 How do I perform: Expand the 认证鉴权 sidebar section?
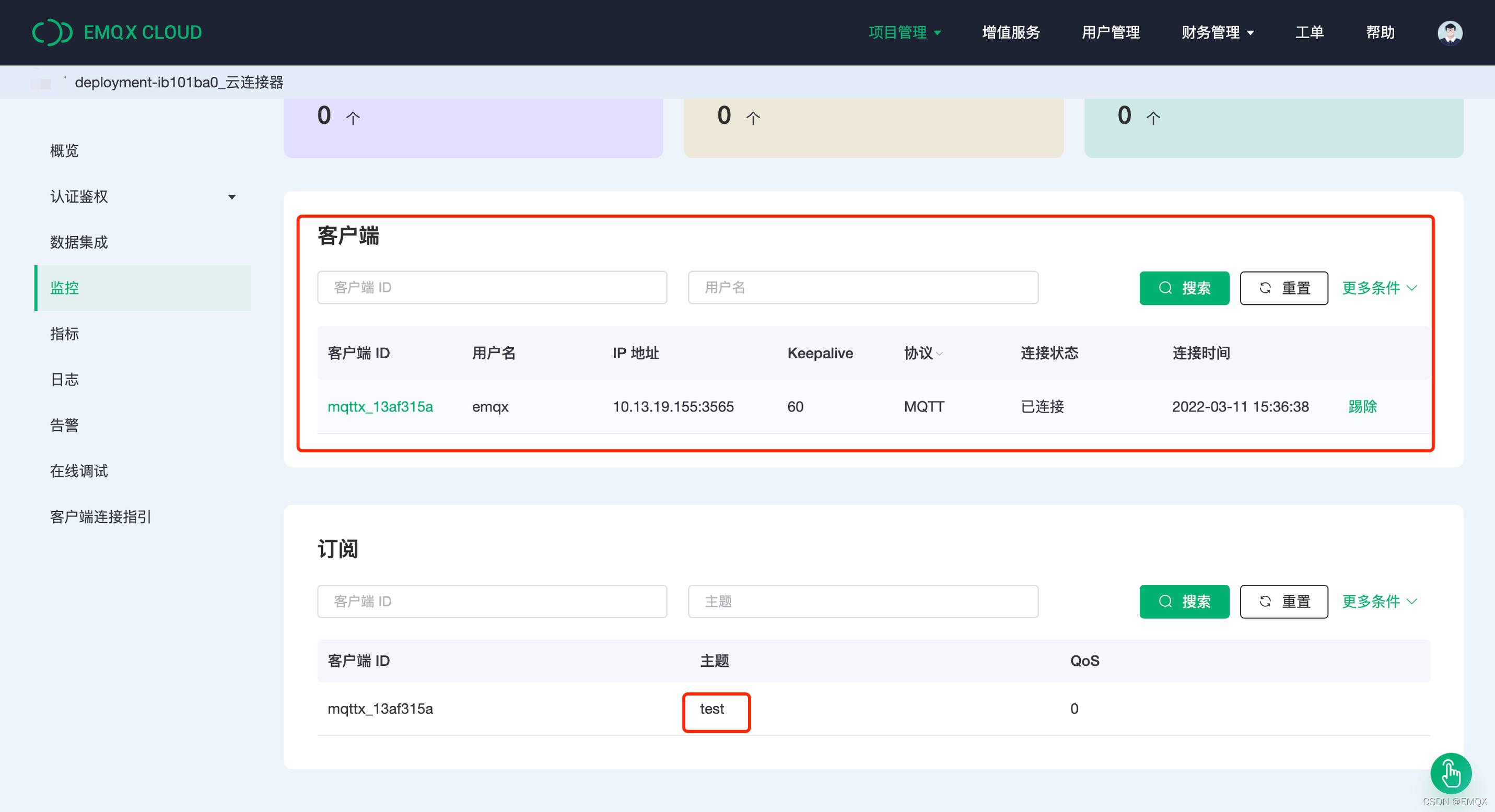[232, 197]
